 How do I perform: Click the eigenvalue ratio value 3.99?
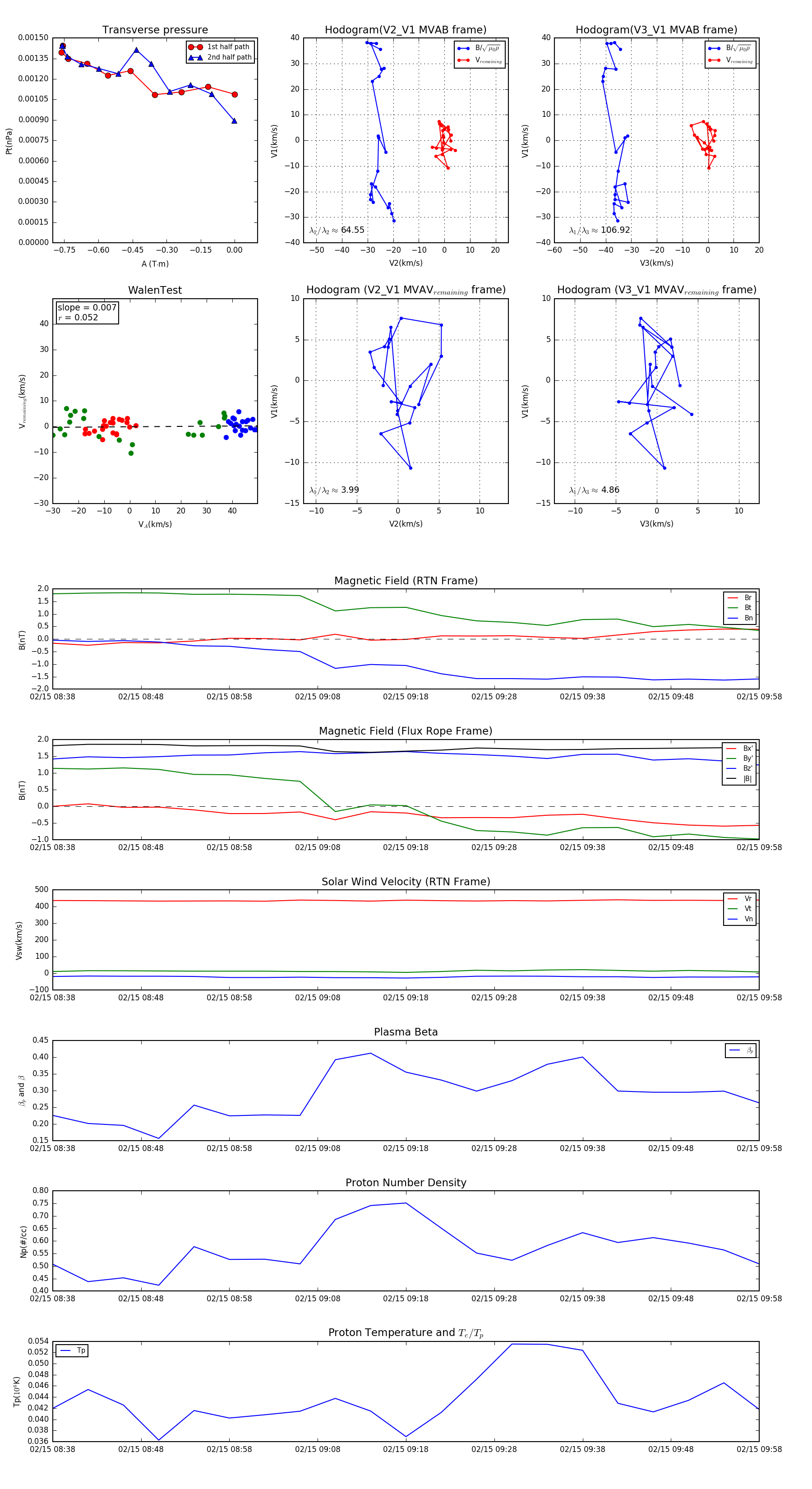[x=350, y=490]
